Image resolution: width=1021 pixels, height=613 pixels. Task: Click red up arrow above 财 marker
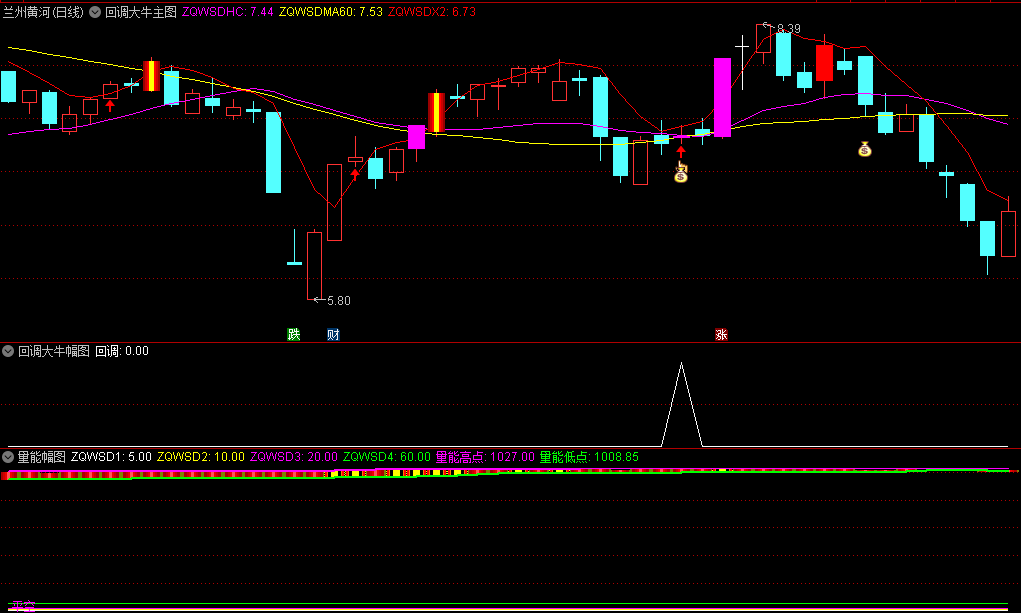pos(355,174)
